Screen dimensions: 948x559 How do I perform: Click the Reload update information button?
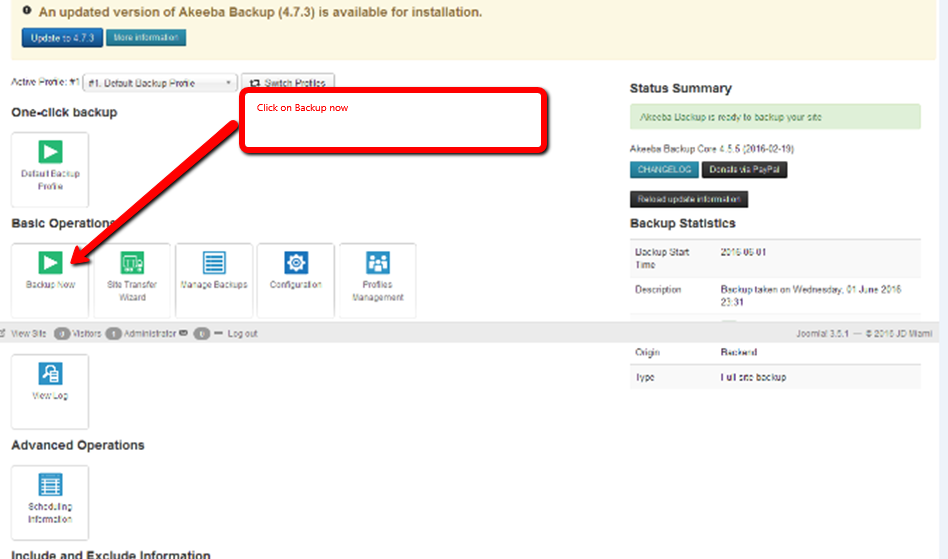point(689,199)
